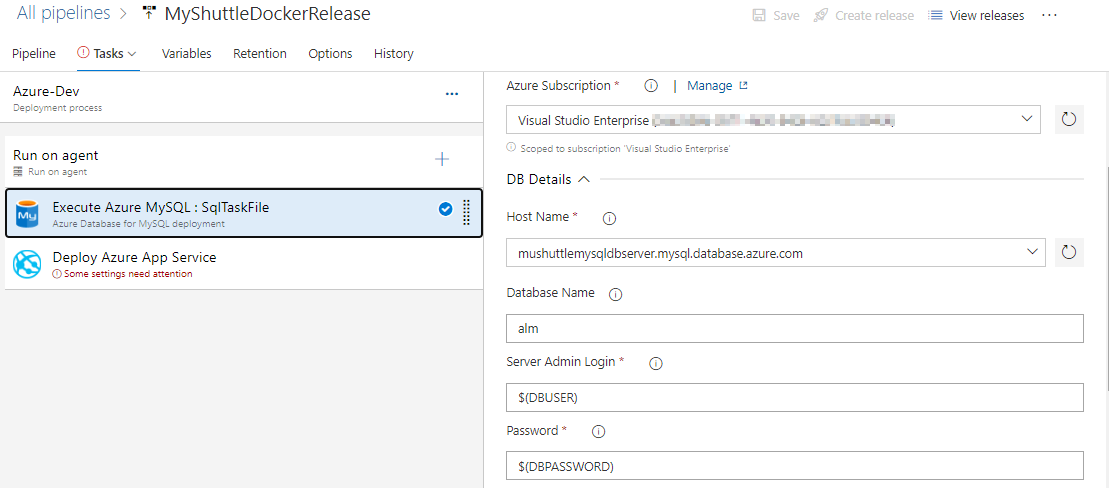Toggle the blue checkmark on MySQL task
Viewport: 1109px width, 488px height.
[x=446, y=209]
